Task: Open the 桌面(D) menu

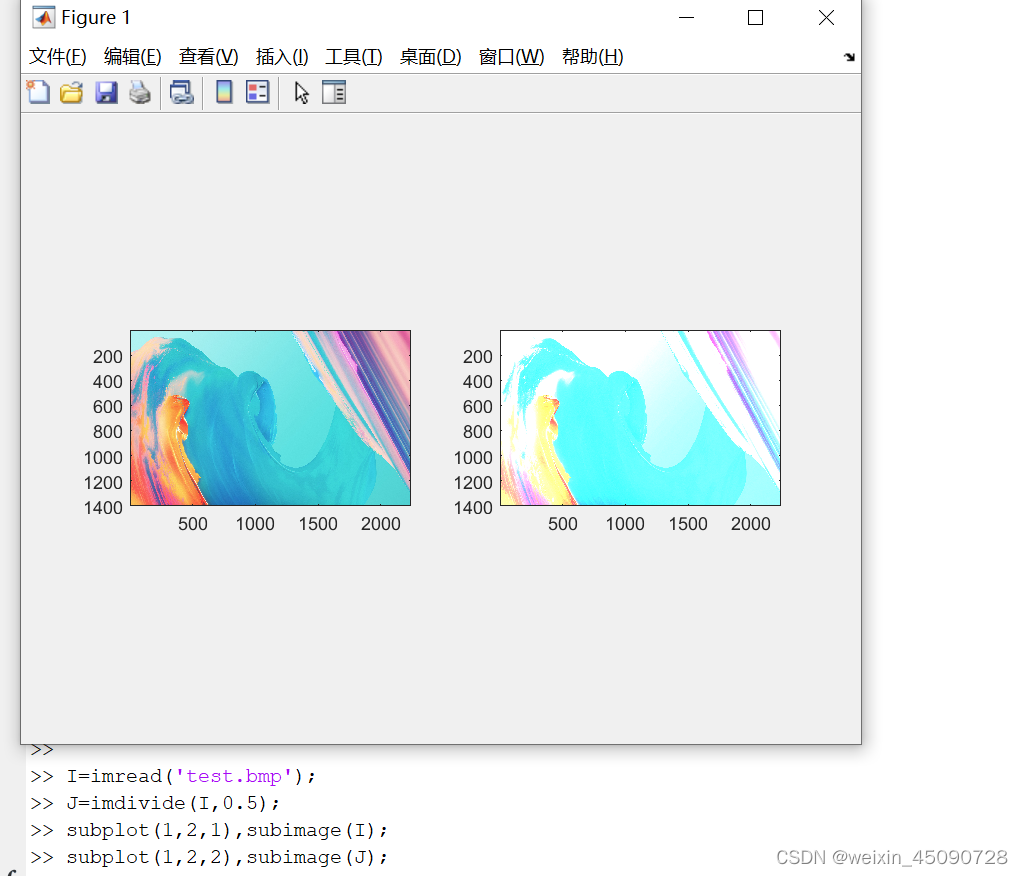Action: coord(431,57)
